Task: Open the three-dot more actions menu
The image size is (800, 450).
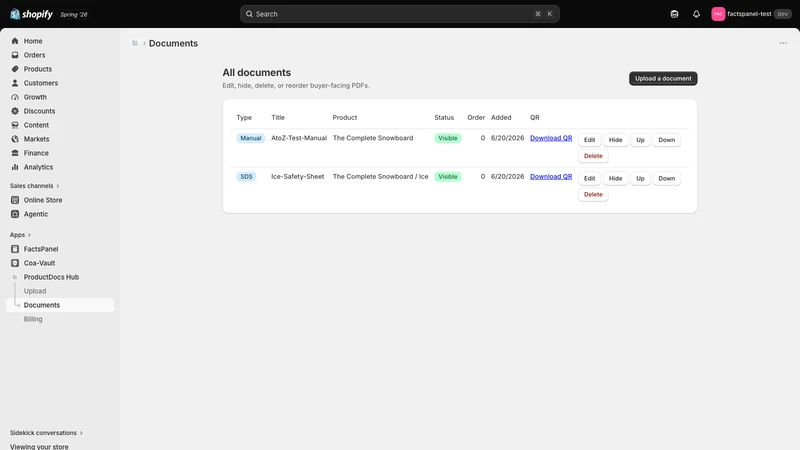Action: tap(783, 43)
